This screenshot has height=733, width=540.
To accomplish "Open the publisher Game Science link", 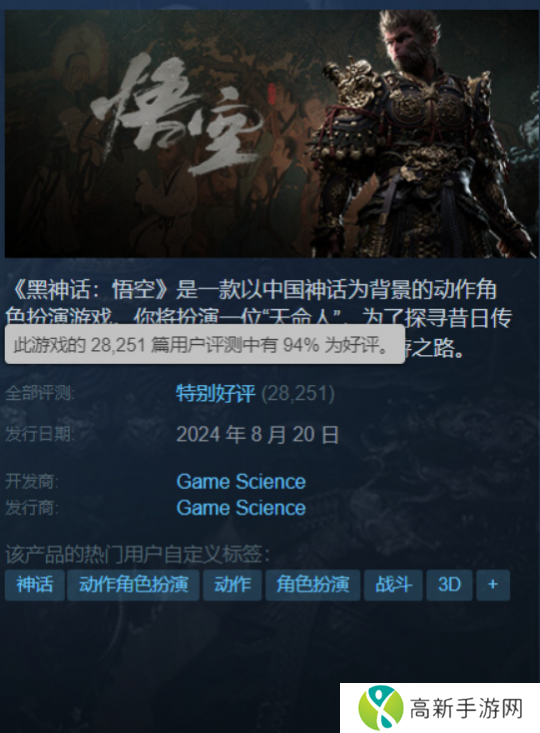I will 241,508.
